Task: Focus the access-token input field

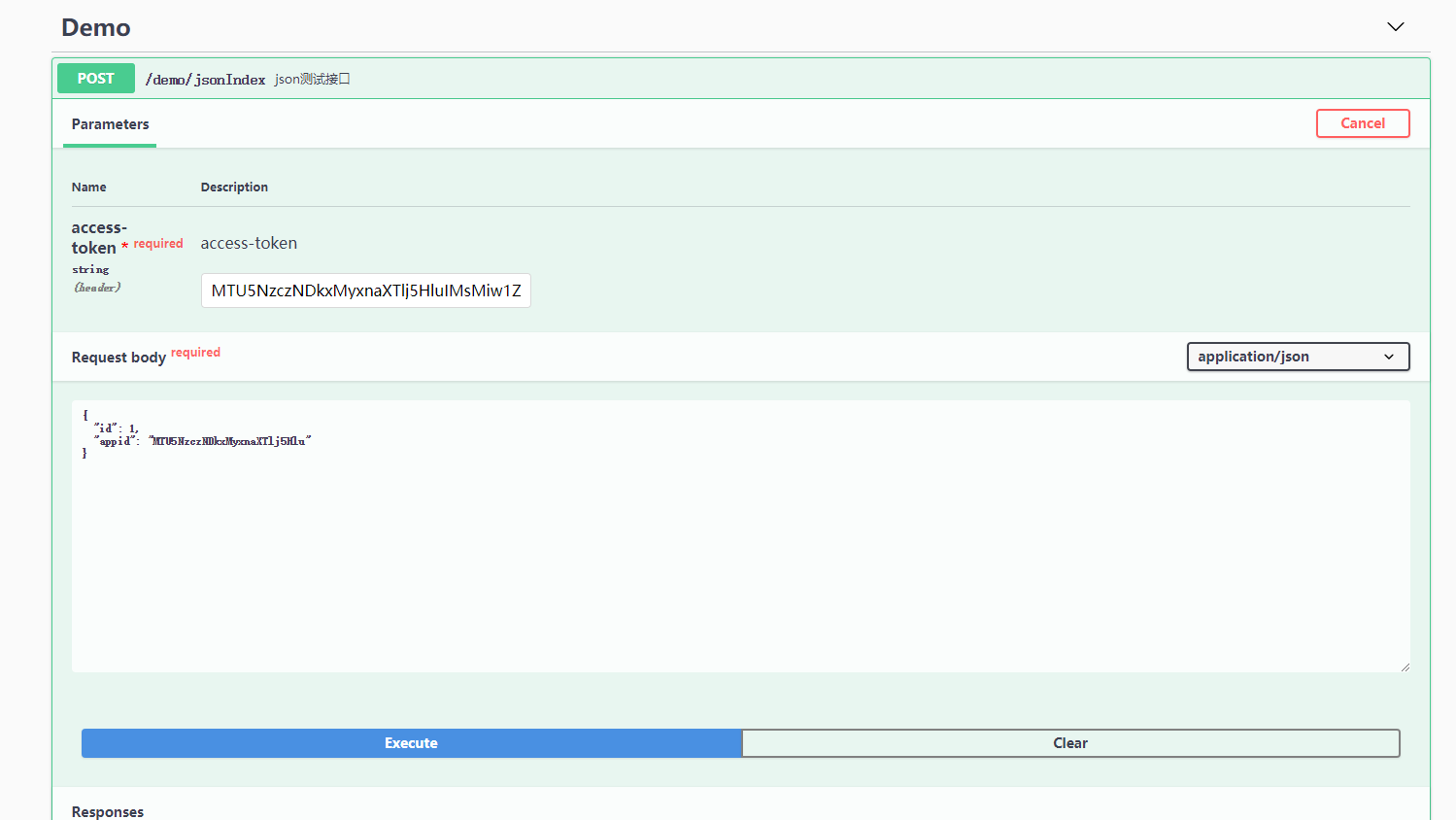Action: click(x=366, y=290)
